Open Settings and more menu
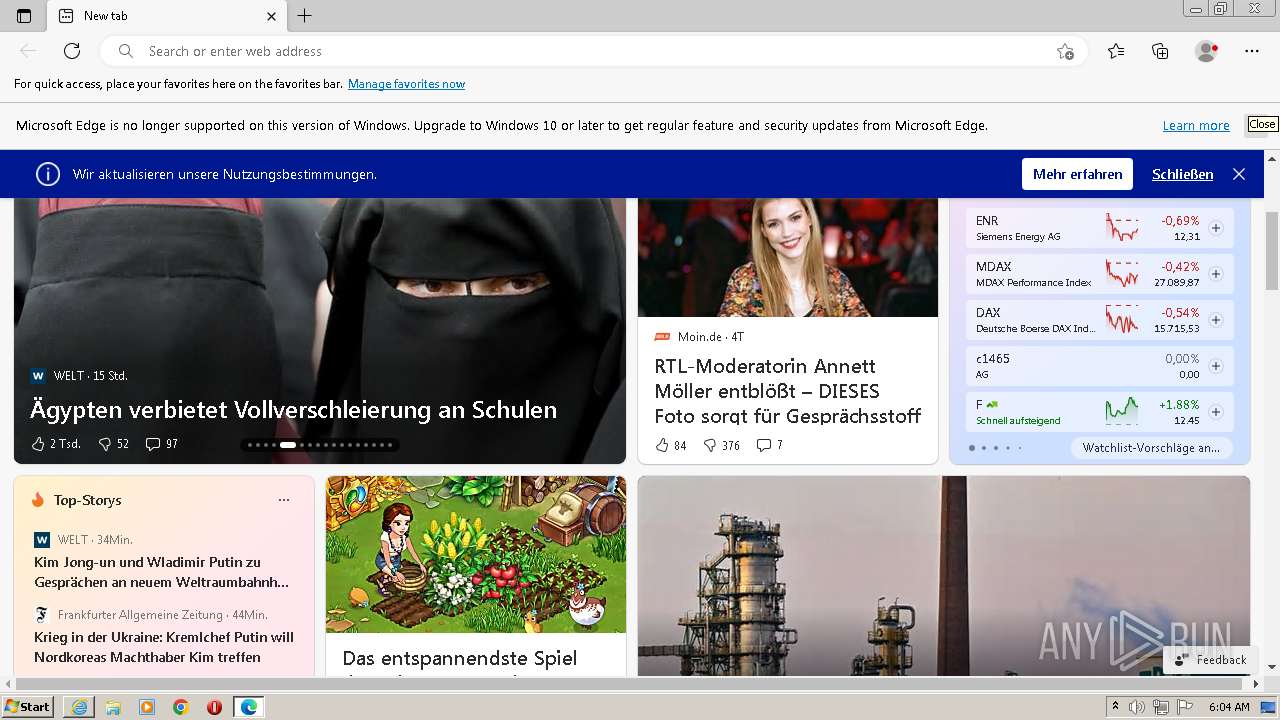Image resolution: width=1280 pixels, height=720 pixels. pos(1252,51)
